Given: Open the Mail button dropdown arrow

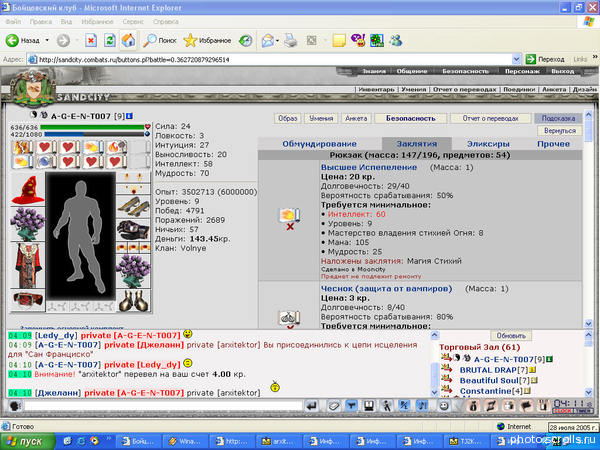Looking at the screenshot, I should coord(277,41).
